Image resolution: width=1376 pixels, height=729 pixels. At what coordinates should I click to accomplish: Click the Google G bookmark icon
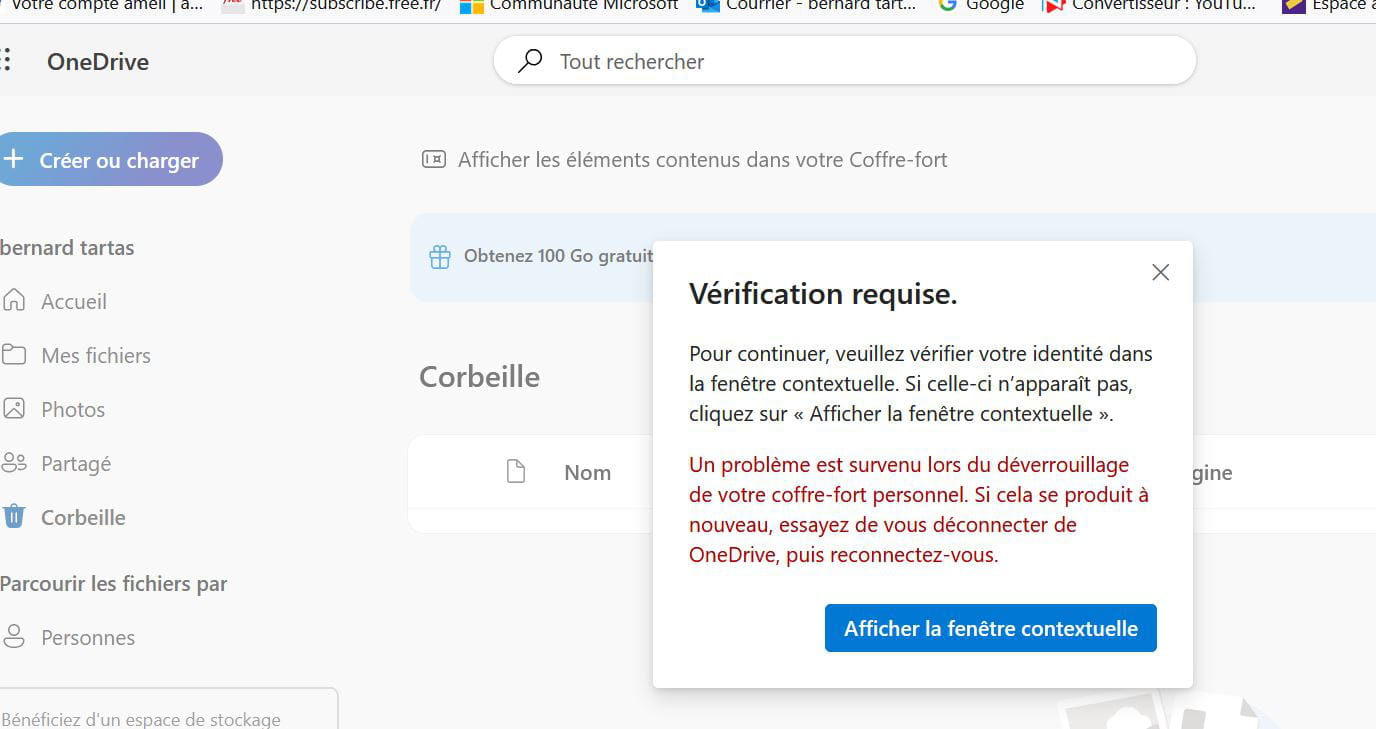click(x=948, y=5)
